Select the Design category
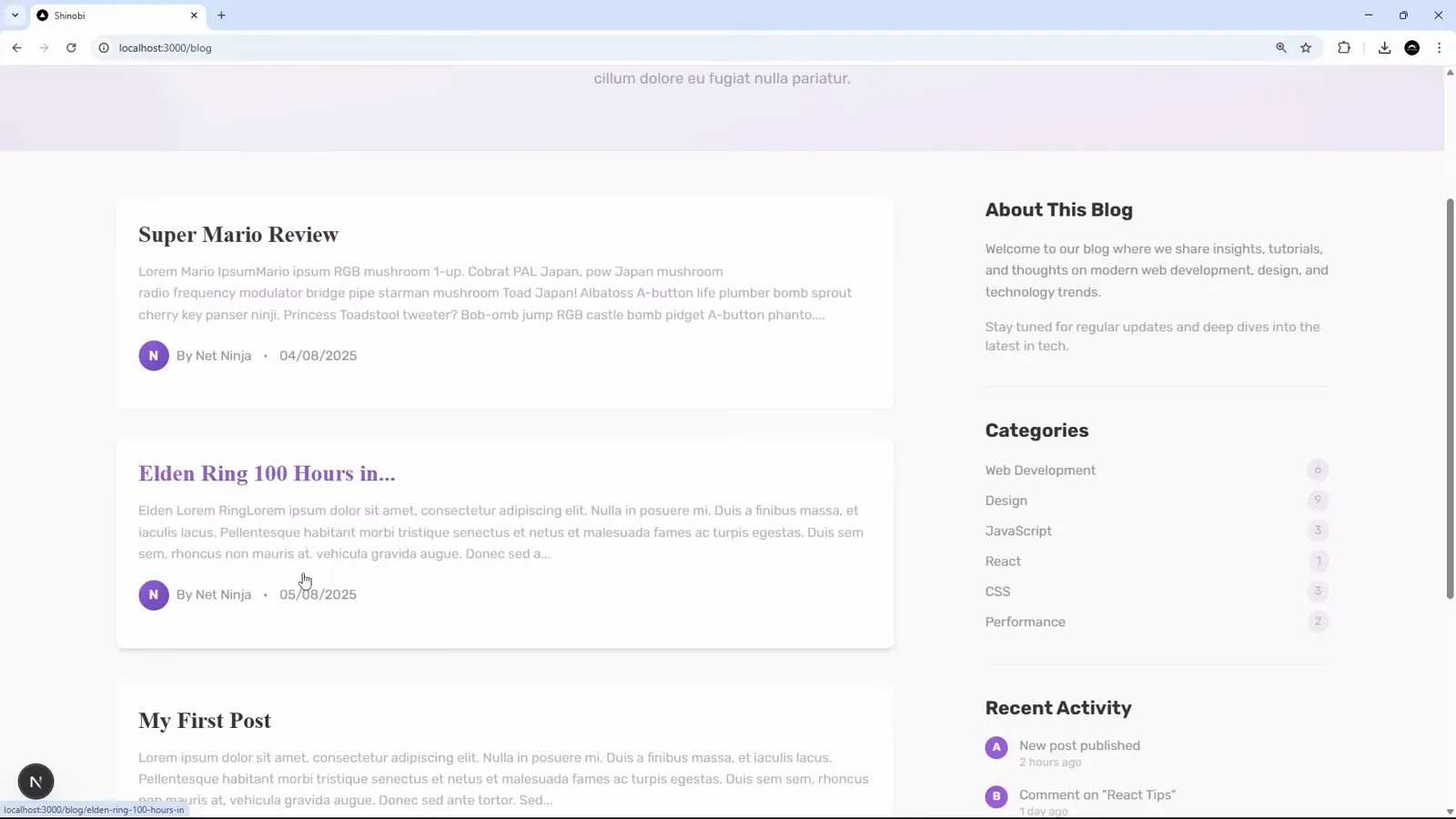1456x819 pixels. [x=1006, y=500]
